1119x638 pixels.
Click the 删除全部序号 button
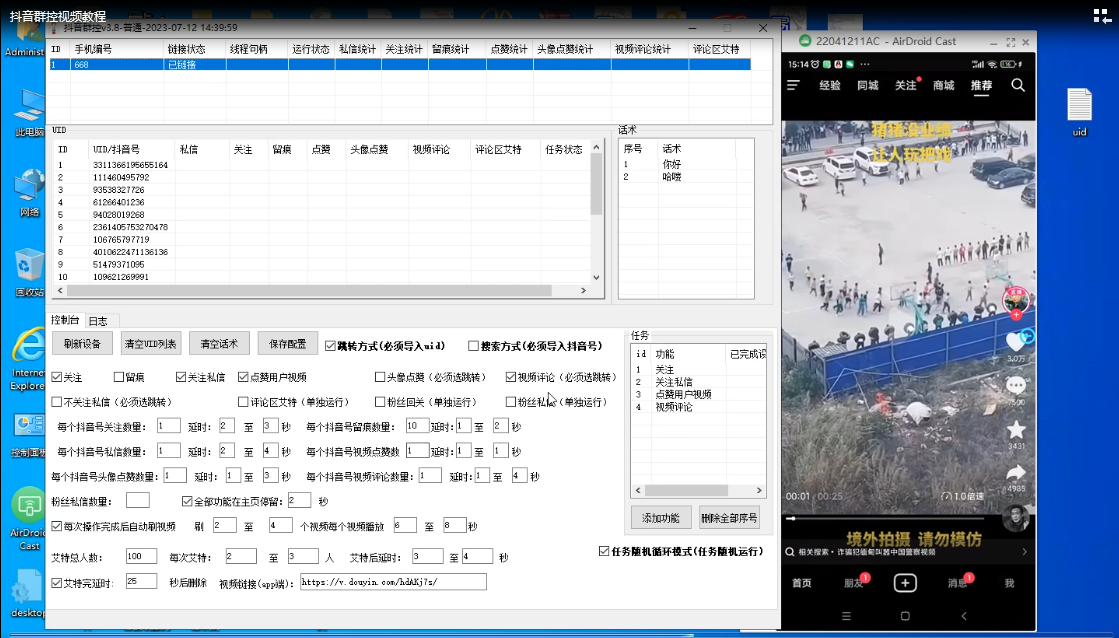coord(729,518)
